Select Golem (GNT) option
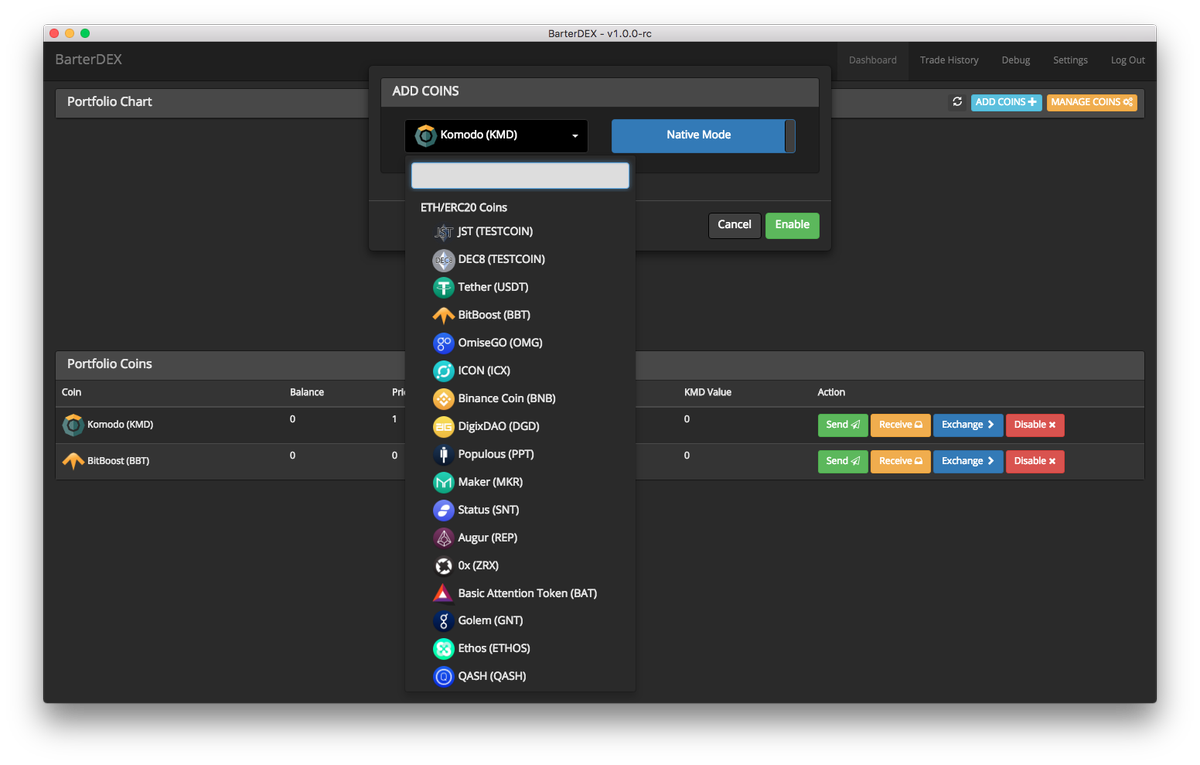The height and width of the screenshot is (765, 1200). click(x=520, y=621)
